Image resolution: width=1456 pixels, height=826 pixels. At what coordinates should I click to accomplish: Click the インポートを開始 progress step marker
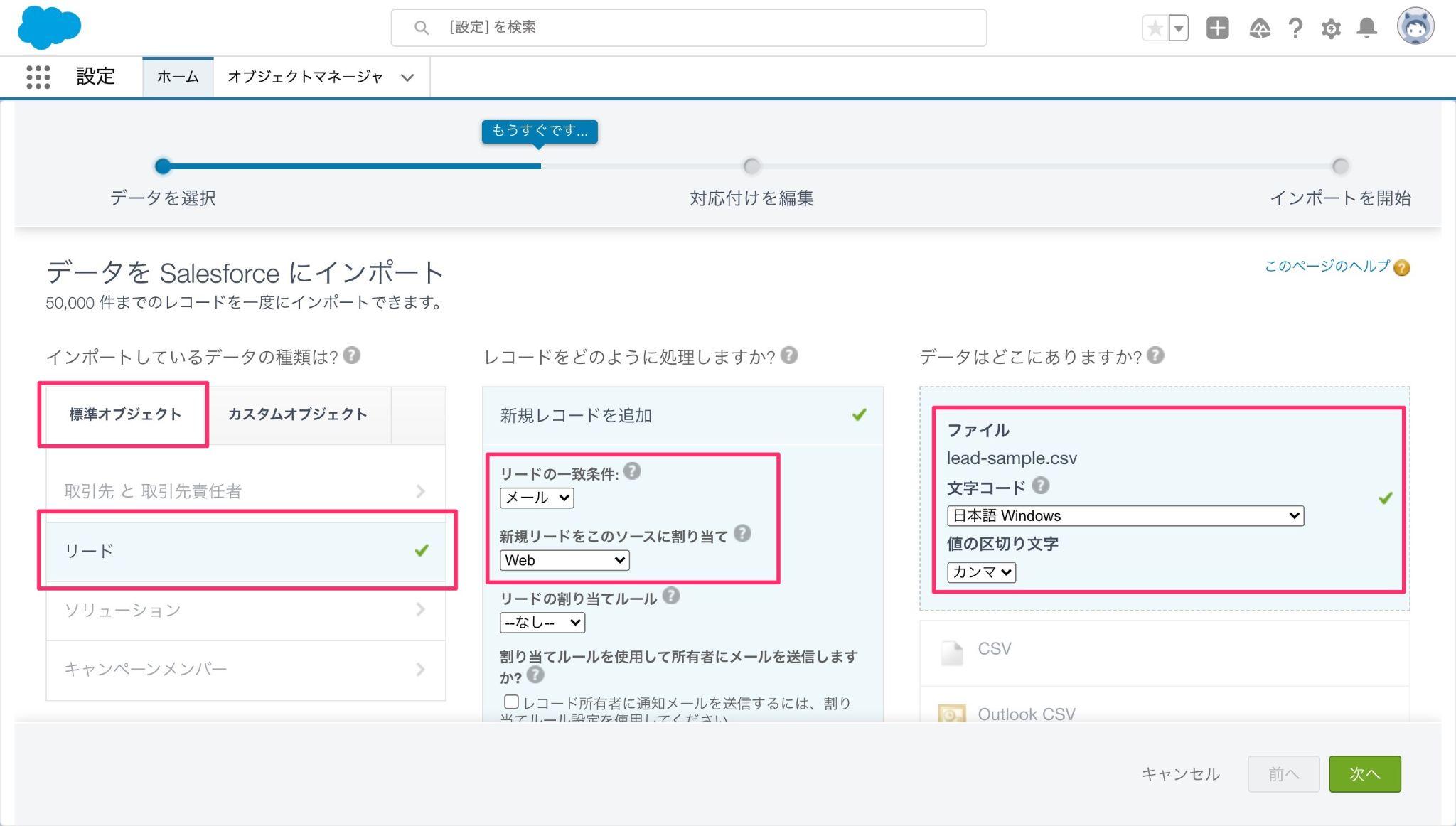click(x=1340, y=166)
